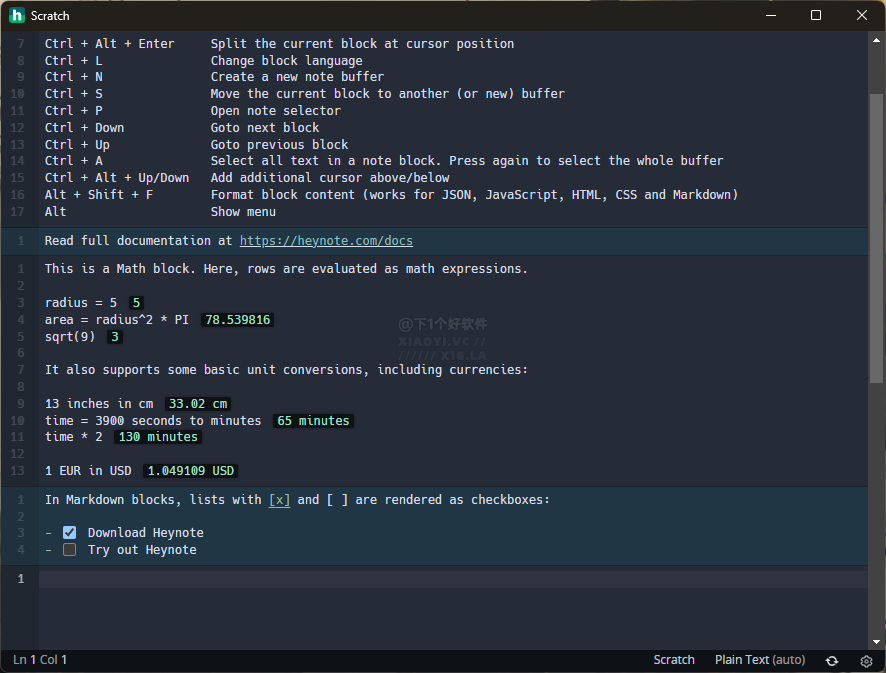Screen dimensions: 886x673
Task: Click the scrollbar up arrow
Action: pos(876,40)
